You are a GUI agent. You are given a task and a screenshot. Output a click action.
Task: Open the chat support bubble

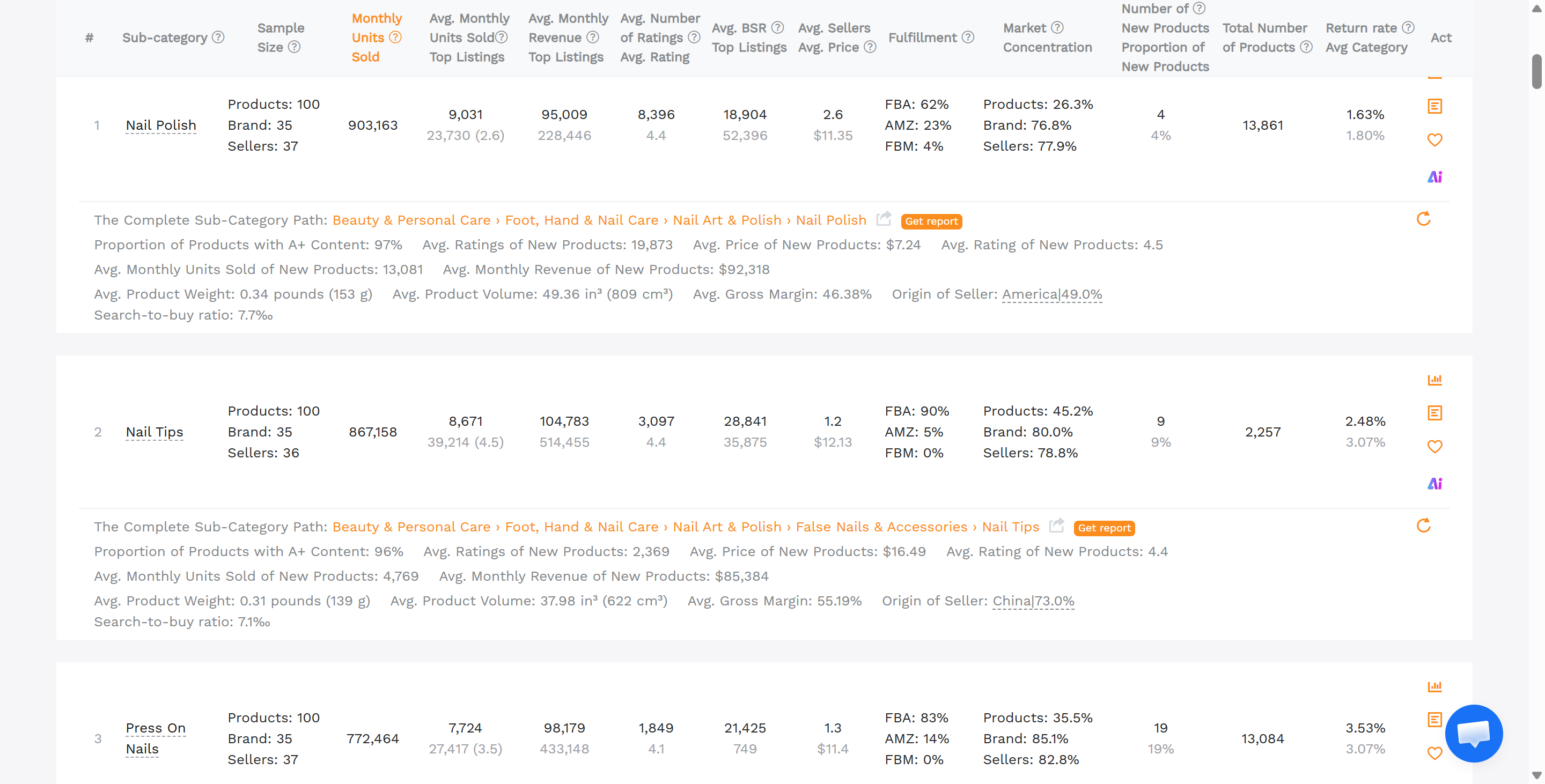pyautogui.click(x=1474, y=733)
